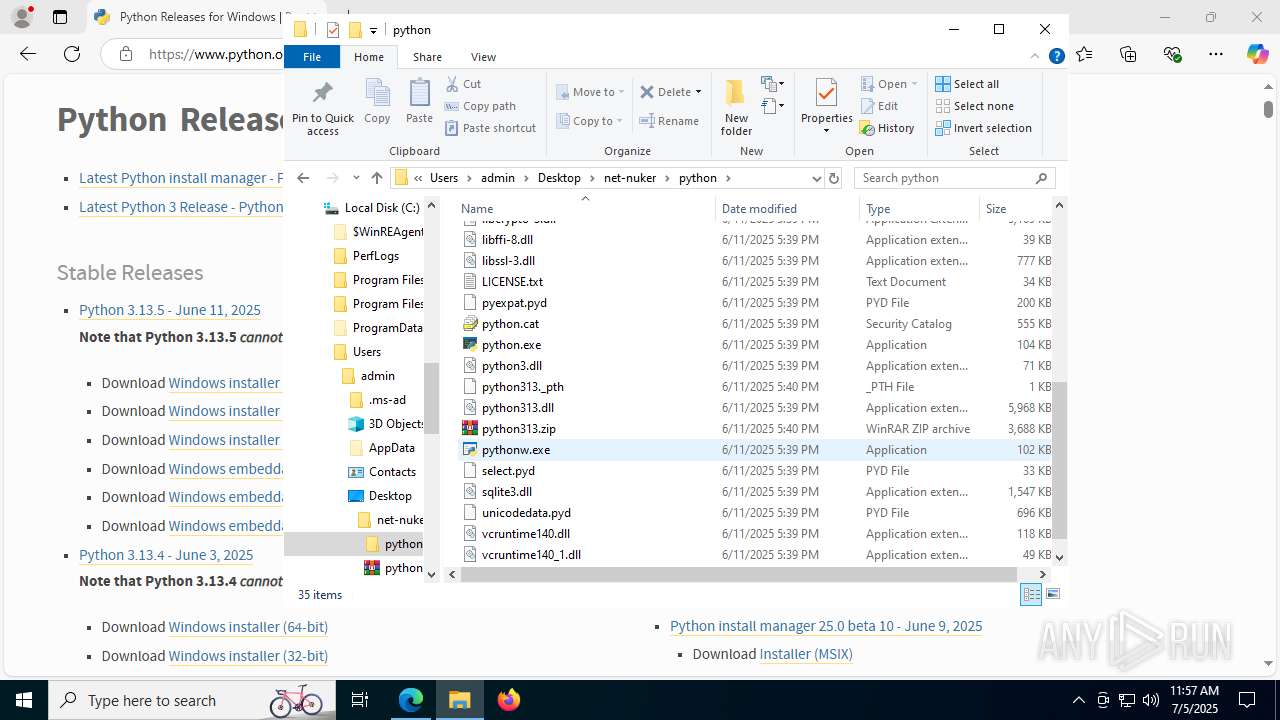
Task: Switch to the Share ribbon tab
Action: (x=427, y=57)
